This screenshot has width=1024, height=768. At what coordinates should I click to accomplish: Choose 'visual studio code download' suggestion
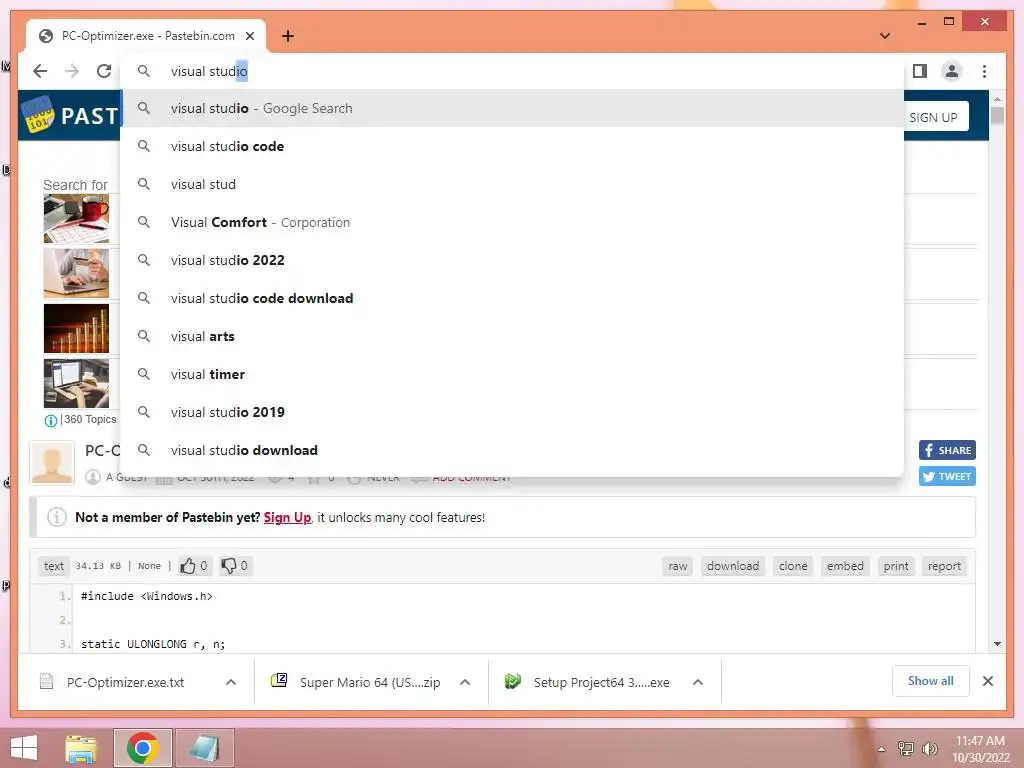512,298
